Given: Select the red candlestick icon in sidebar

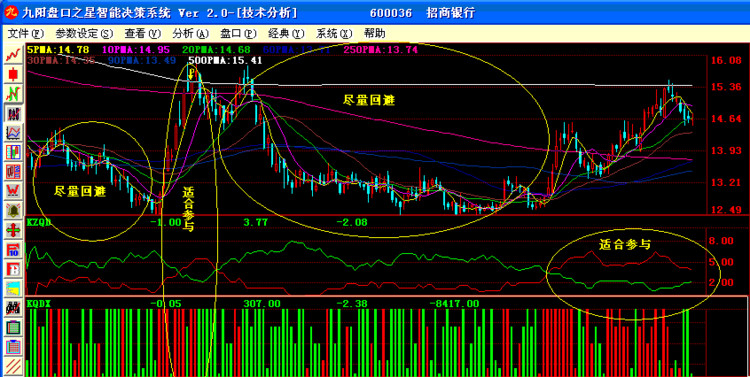Looking at the screenshot, I should point(13,74).
